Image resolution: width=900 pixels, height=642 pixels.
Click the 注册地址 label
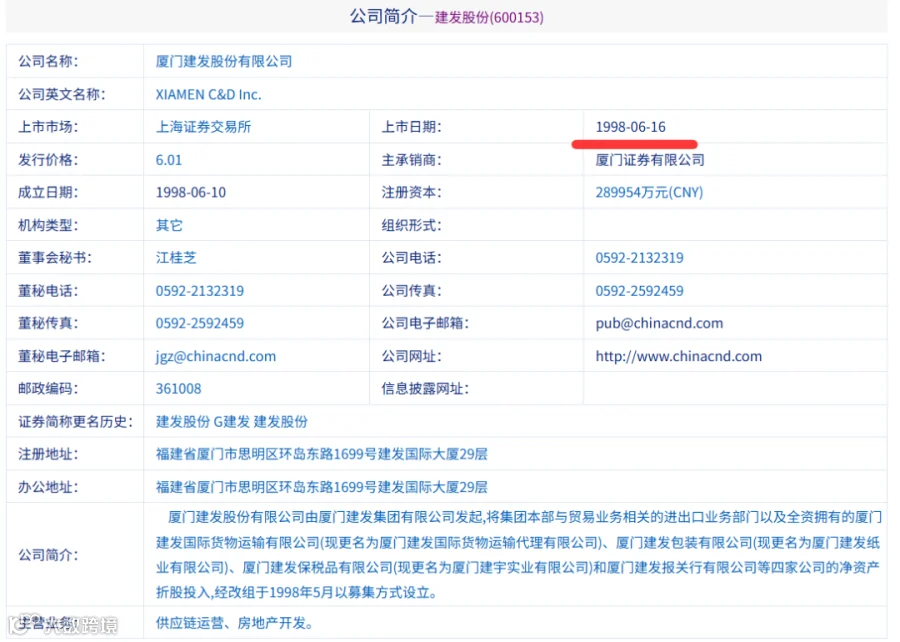48,454
